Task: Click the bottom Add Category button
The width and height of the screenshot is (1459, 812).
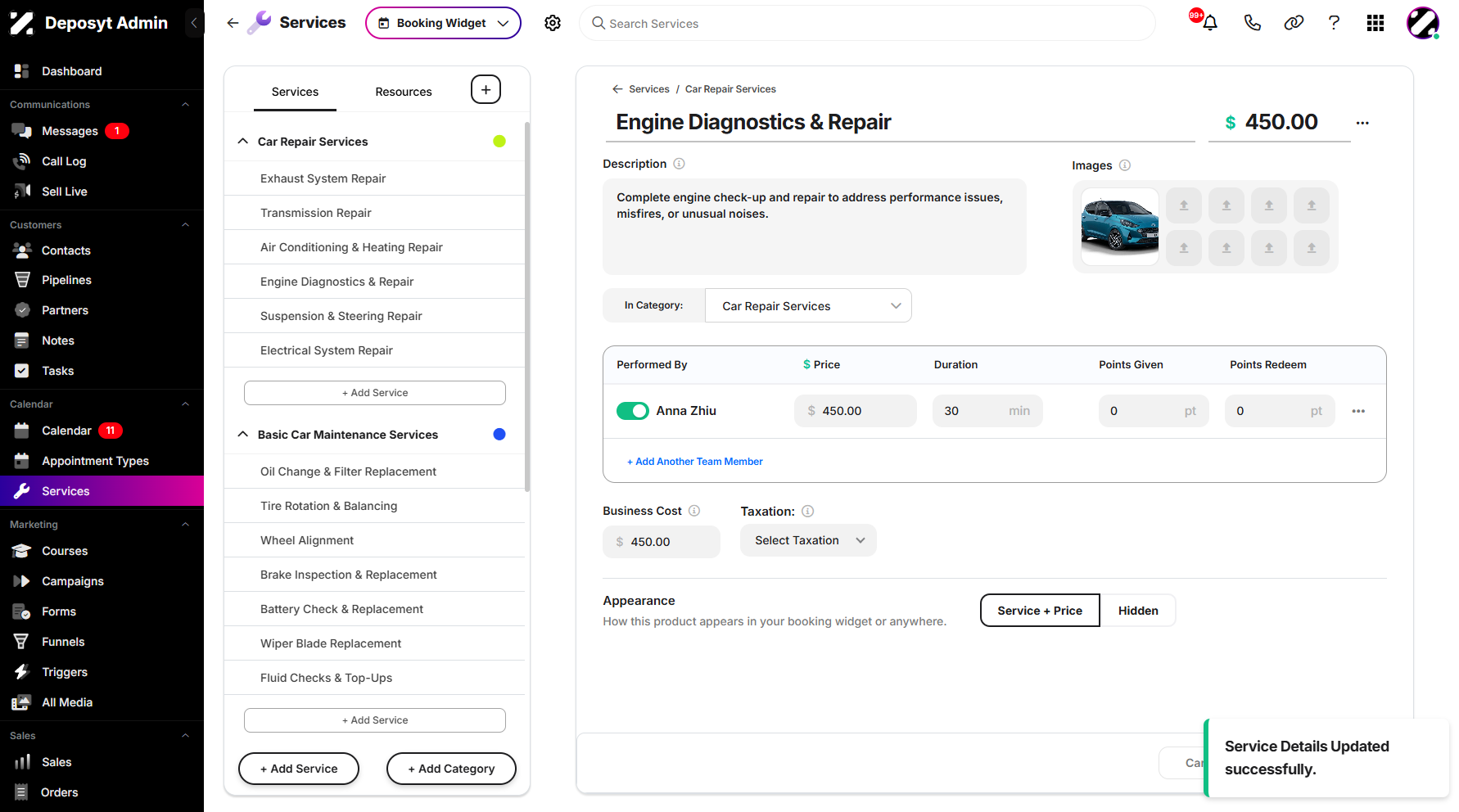Action: (451, 769)
